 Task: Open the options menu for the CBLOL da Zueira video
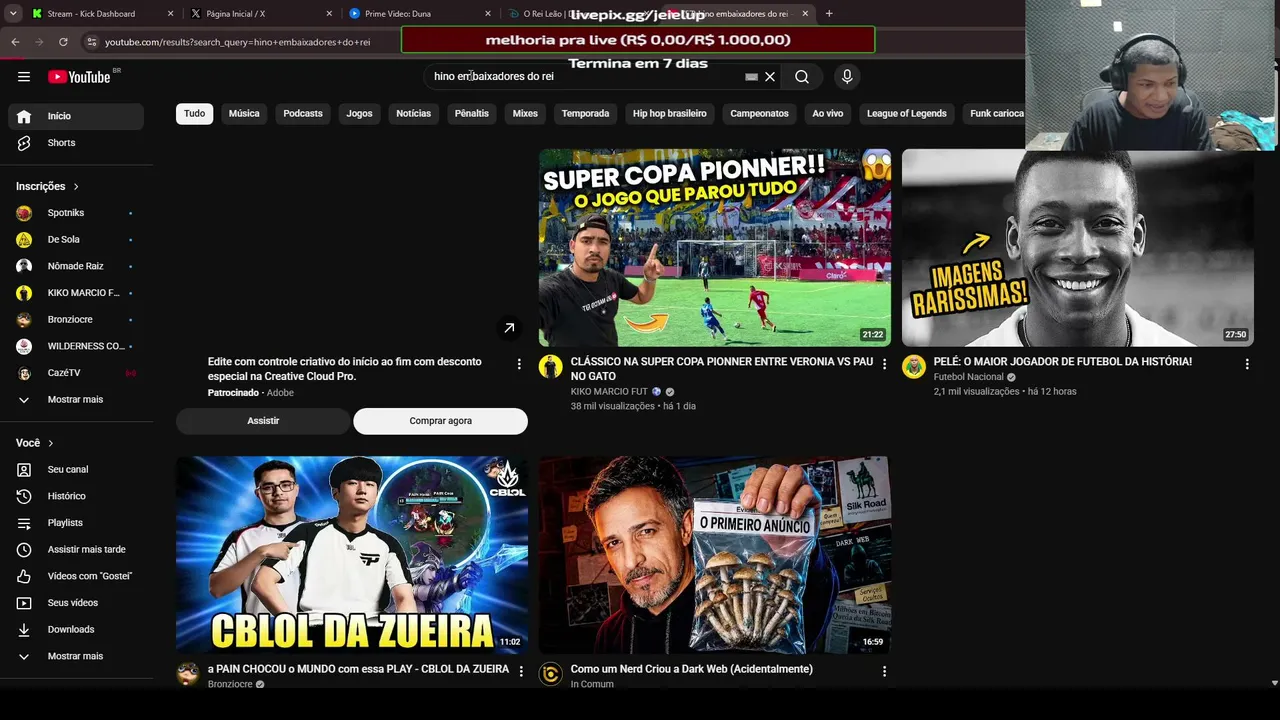point(521,672)
